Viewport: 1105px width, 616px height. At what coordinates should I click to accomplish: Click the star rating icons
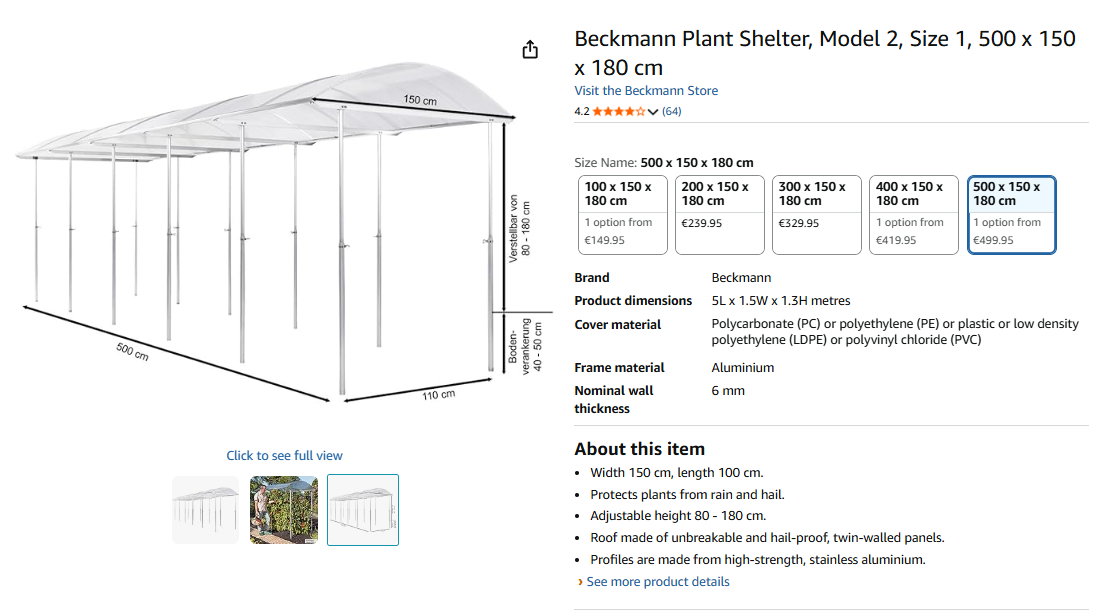tap(618, 111)
